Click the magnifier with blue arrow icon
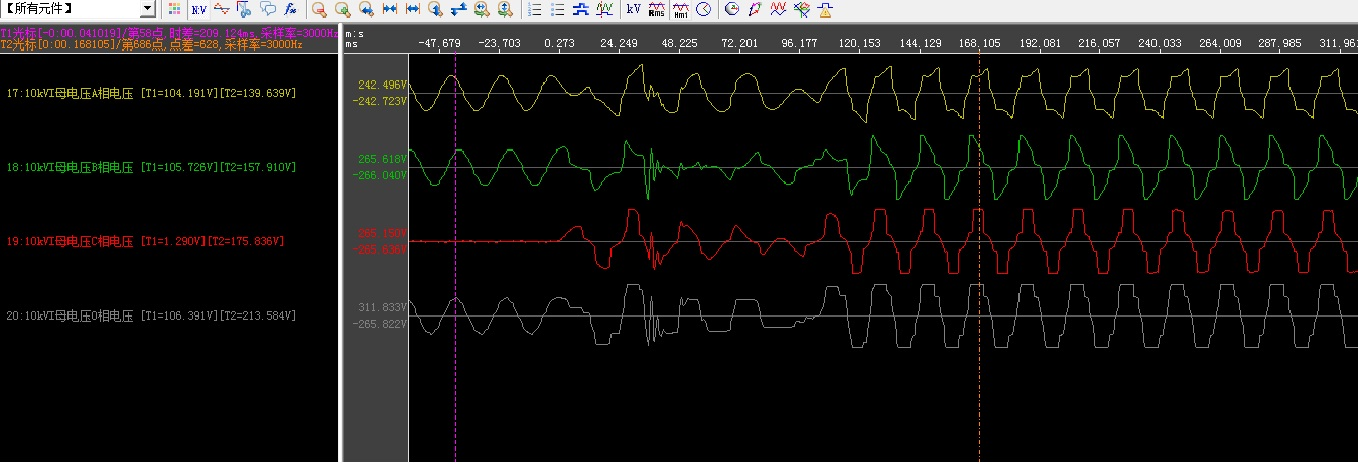The height and width of the screenshot is (466, 1358). (x=366, y=9)
